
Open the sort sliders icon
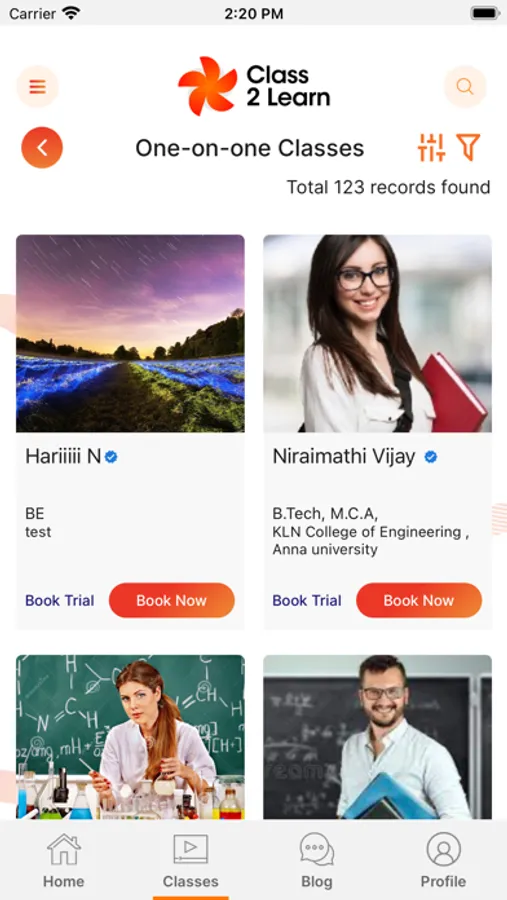(x=431, y=148)
